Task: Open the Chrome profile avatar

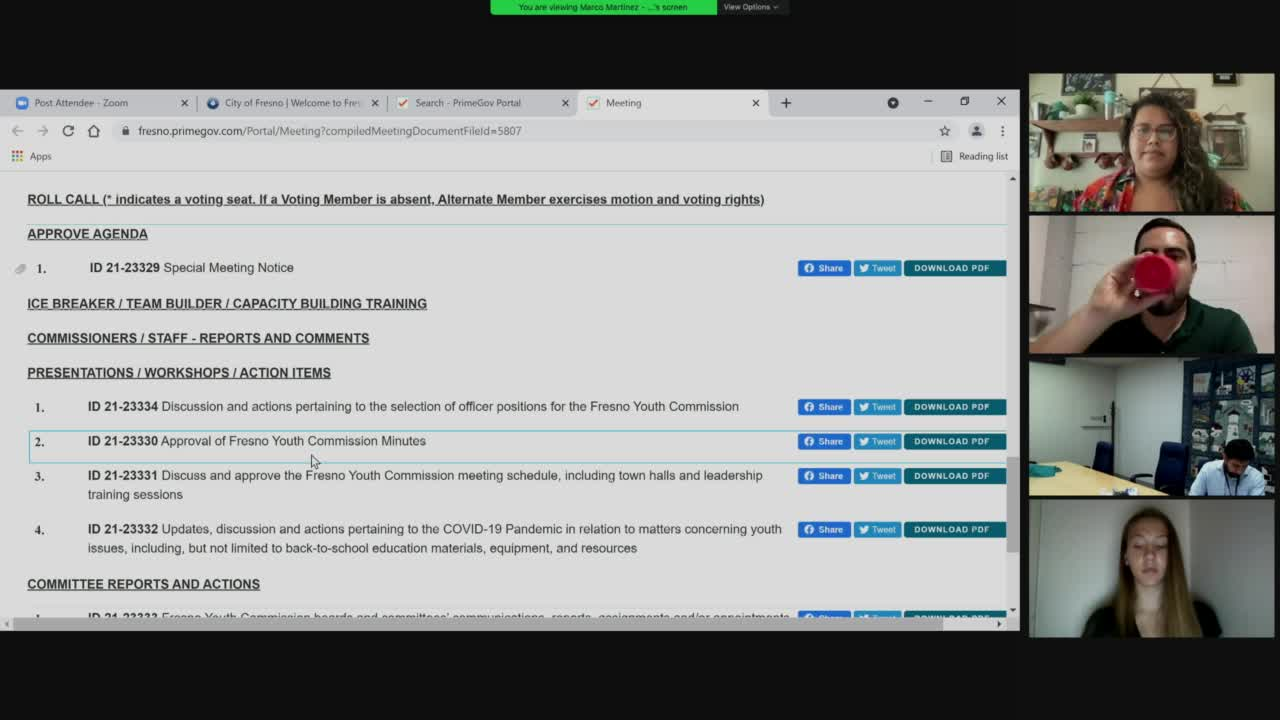Action: (x=977, y=131)
